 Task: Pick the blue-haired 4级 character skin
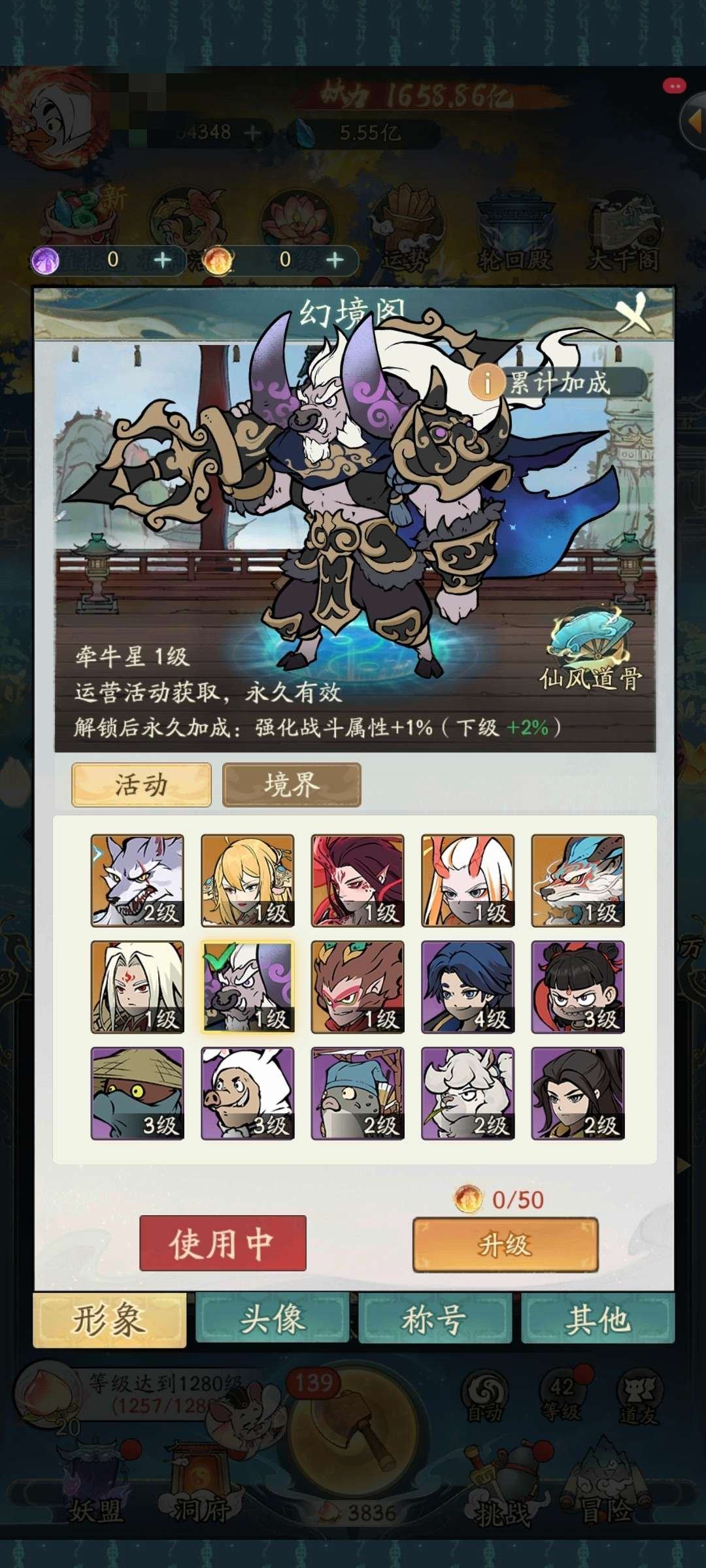coord(467,987)
